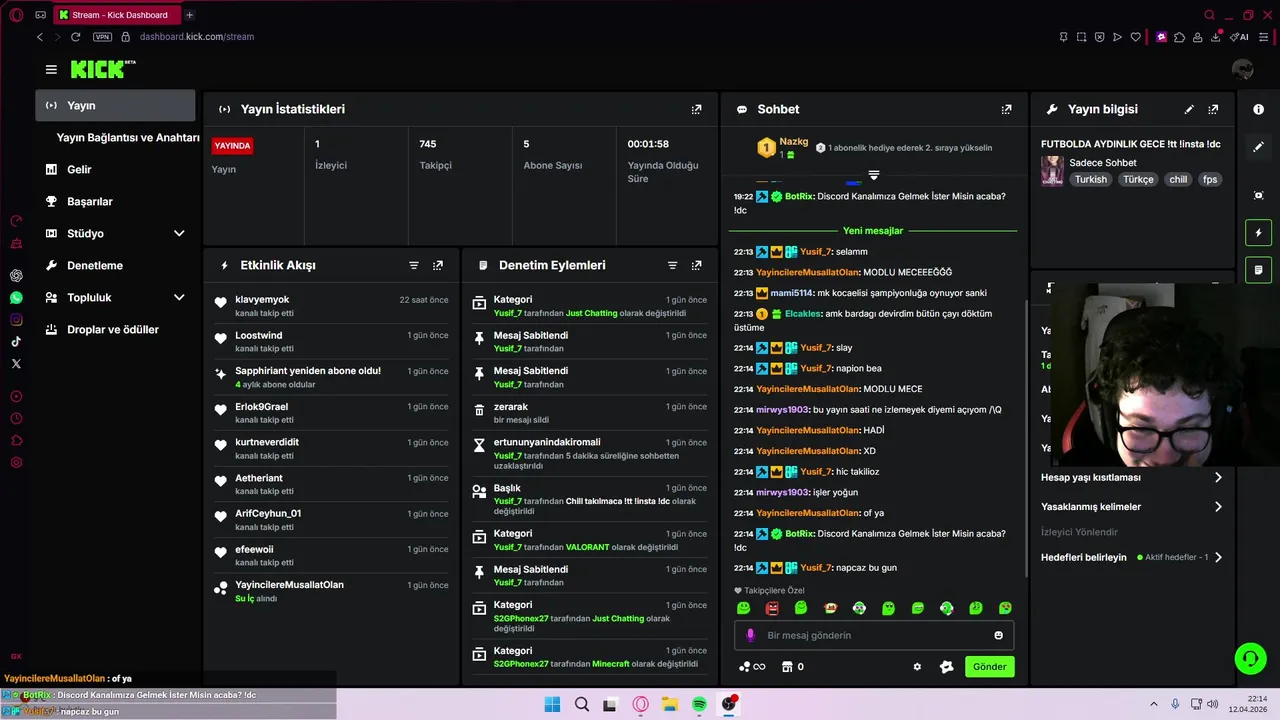Open the Stream - Kick Dashboard tab

tap(117, 15)
